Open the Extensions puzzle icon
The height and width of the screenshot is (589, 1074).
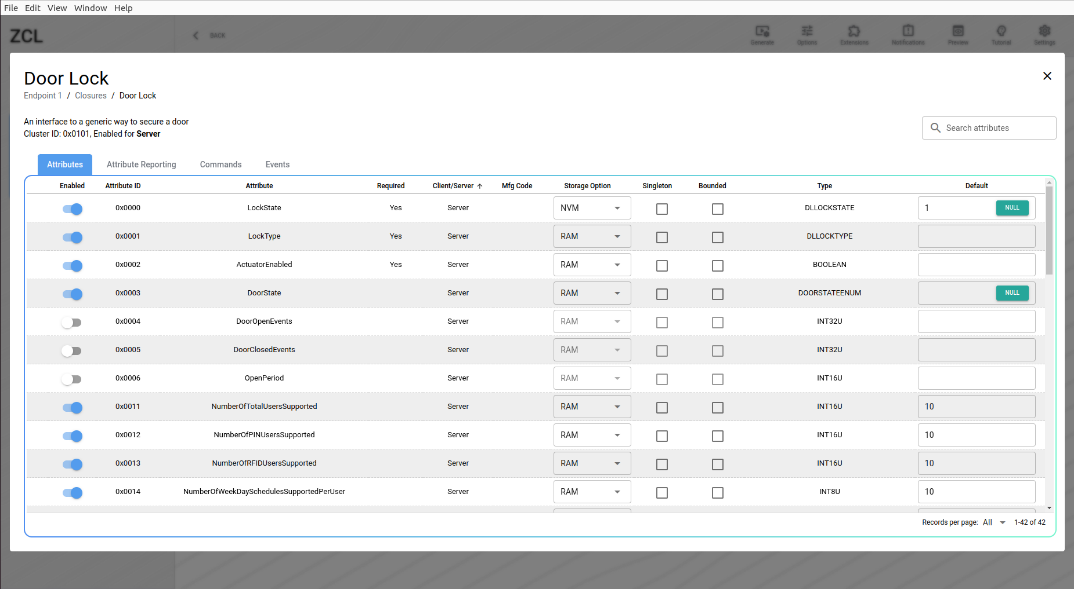(854, 32)
